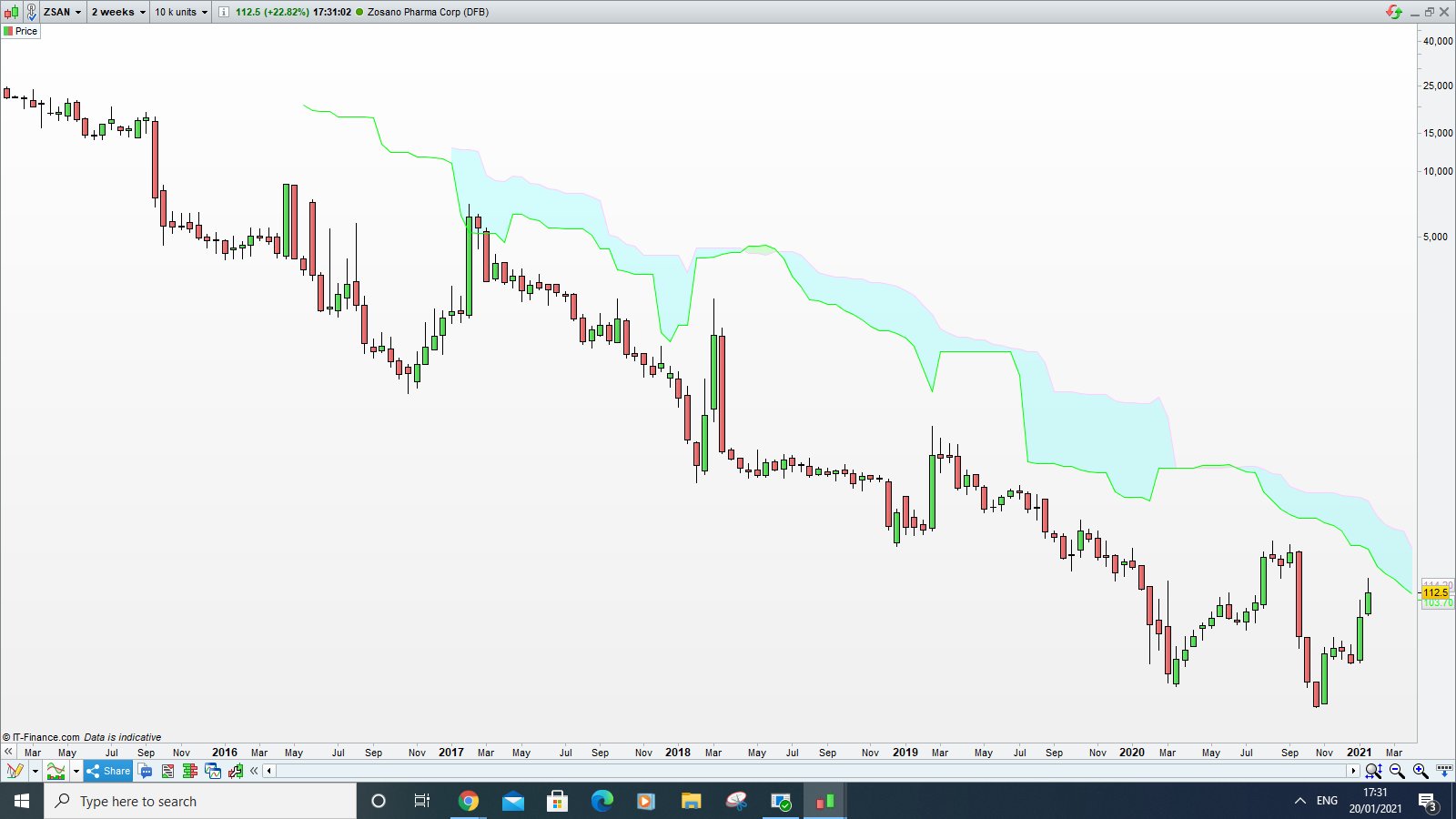Click the red-green sync arrows icon

(1394, 12)
